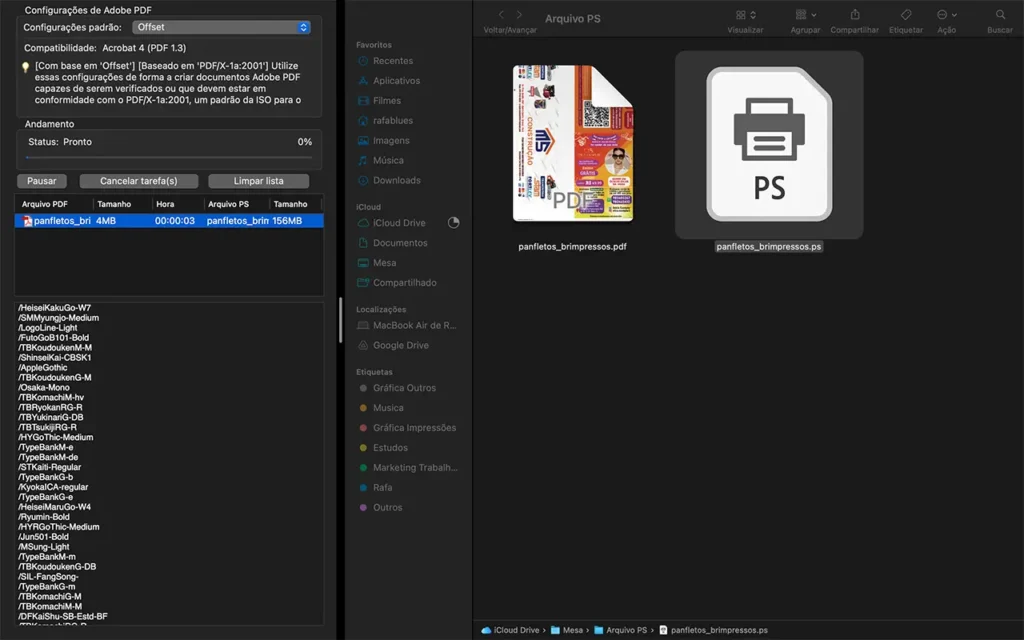Select the PS printer file icon

[769, 144]
